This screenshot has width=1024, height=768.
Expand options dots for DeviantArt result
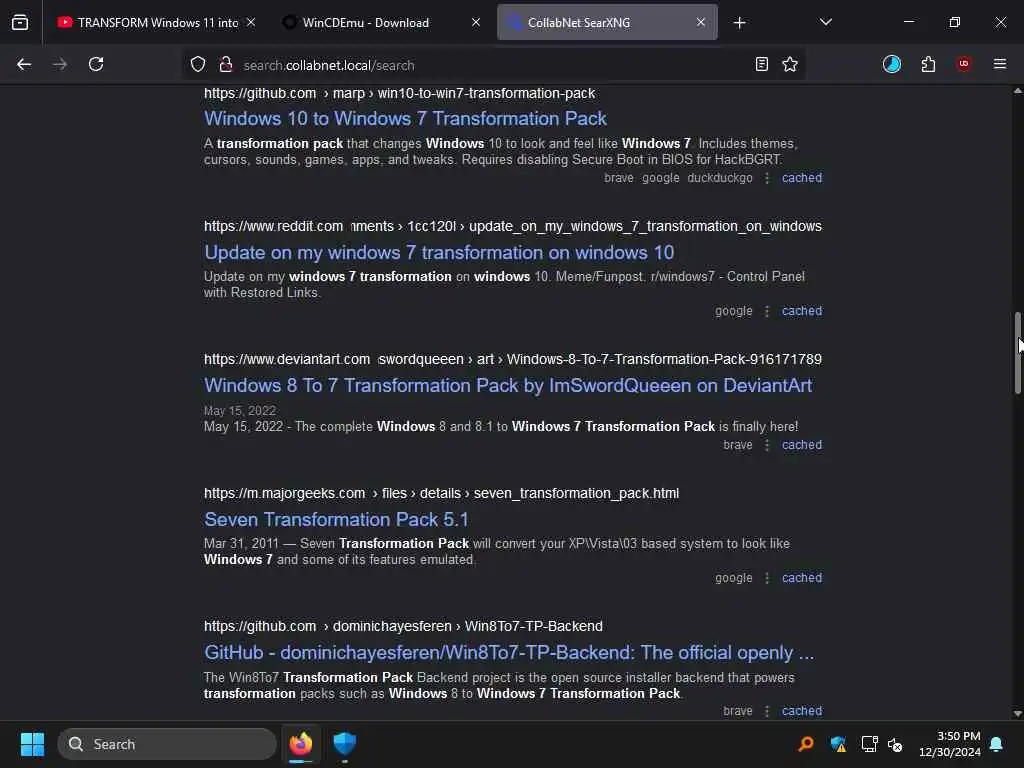[x=767, y=445]
